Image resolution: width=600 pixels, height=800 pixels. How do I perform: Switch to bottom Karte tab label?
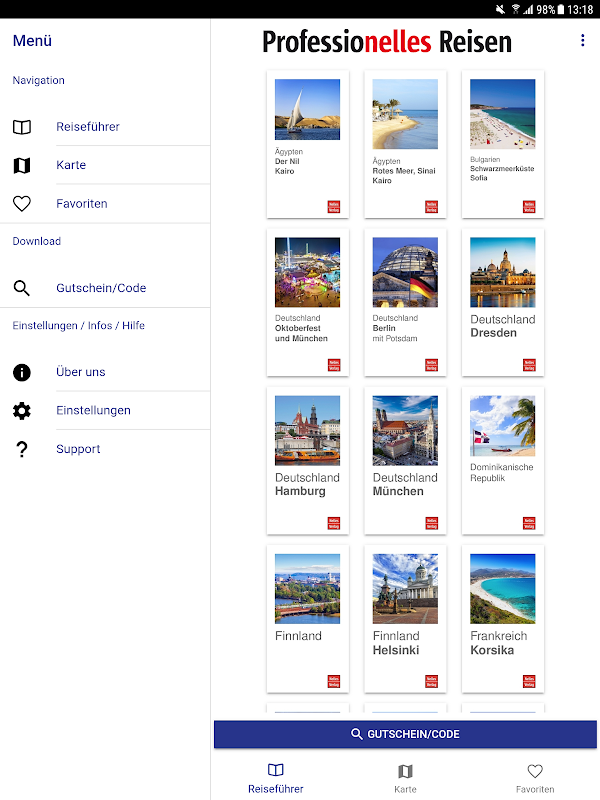coord(405,789)
